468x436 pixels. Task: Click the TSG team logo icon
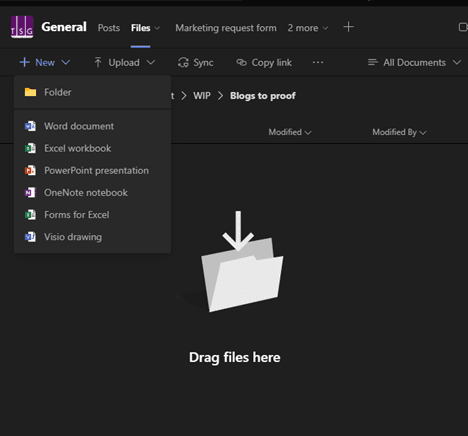pyautogui.click(x=22, y=27)
